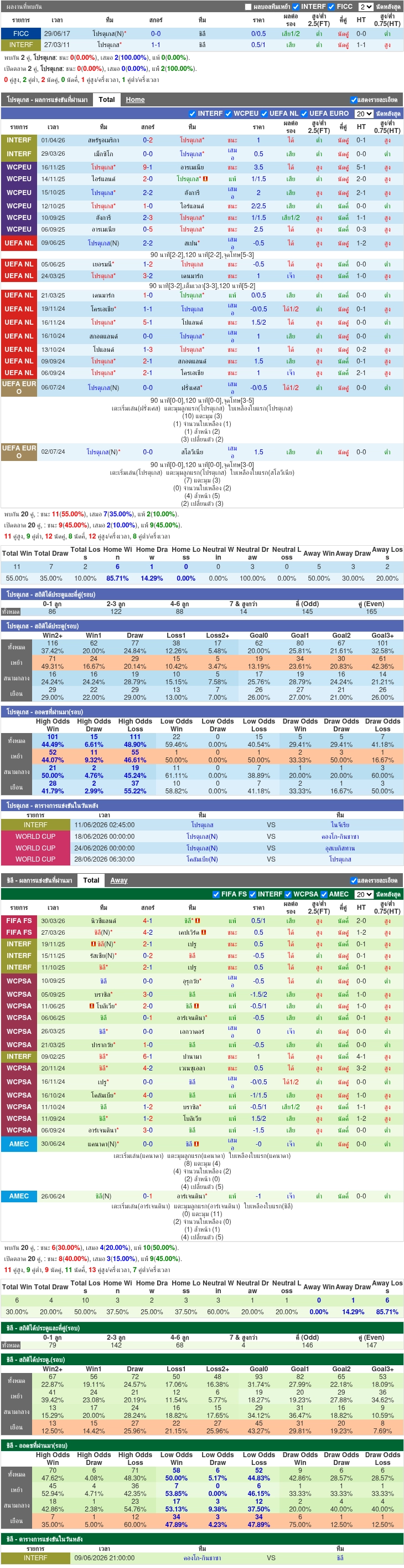404x1568 pixels.
Task: Switch to Away tab for Chile results
Action: pyautogui.click(x=118, y=880)
